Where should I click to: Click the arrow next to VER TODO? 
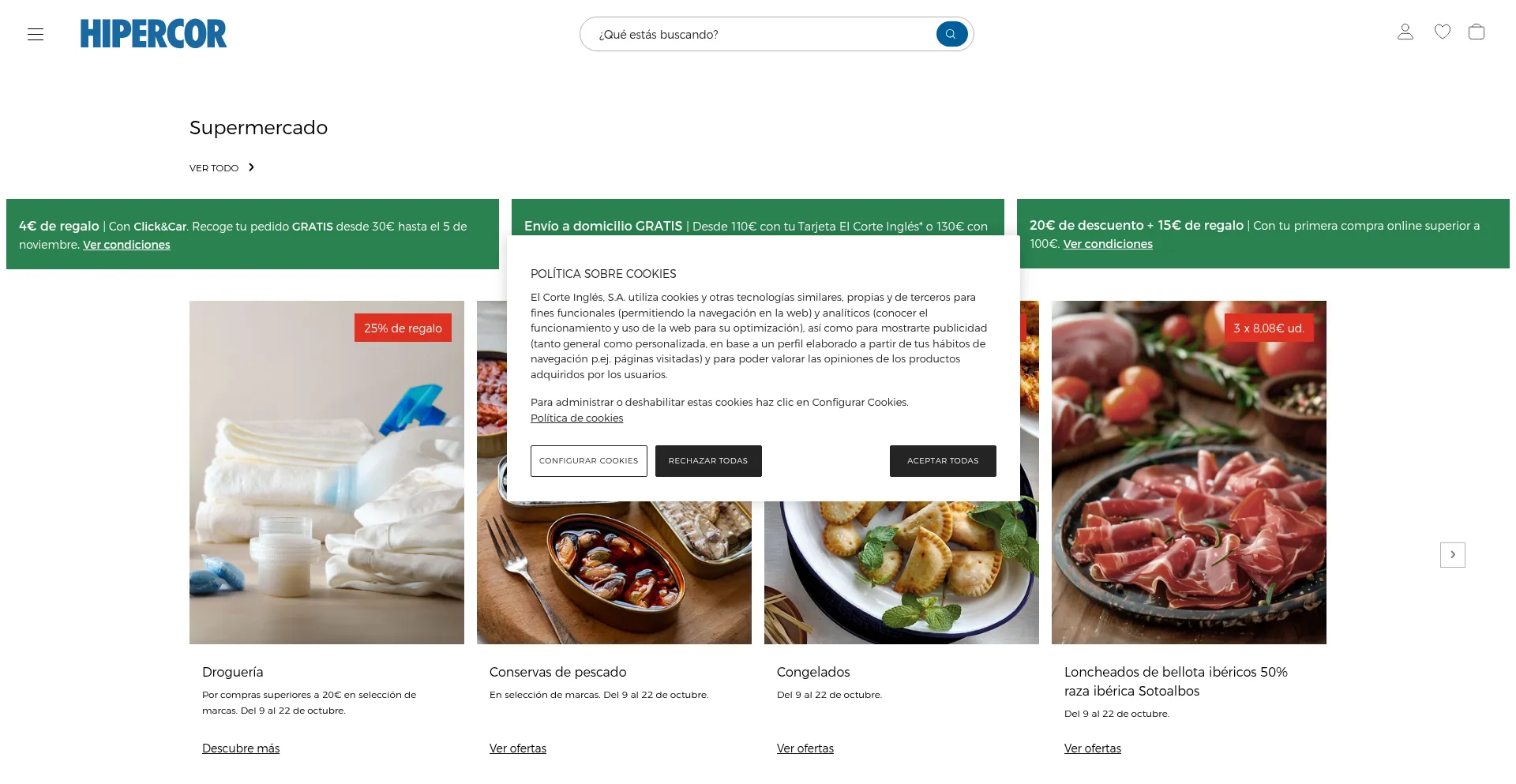[251, 167]
